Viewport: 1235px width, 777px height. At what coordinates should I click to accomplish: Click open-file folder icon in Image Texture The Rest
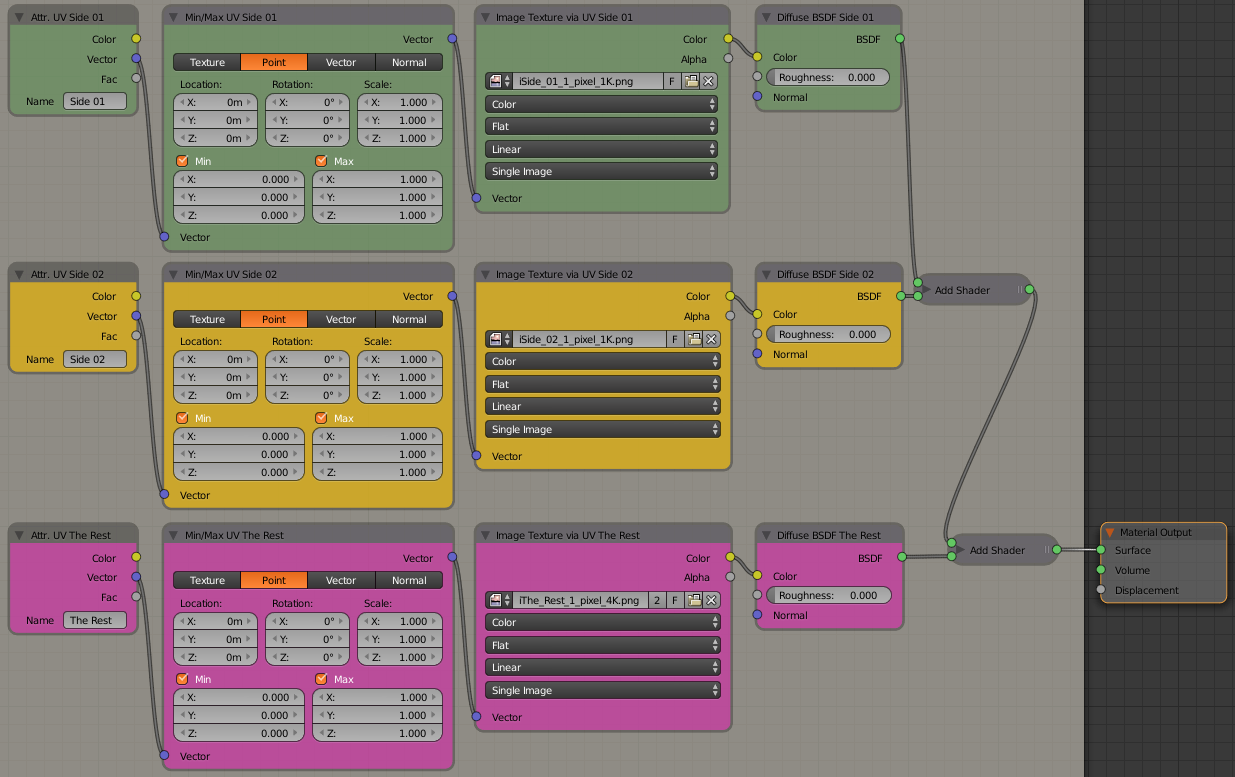click(692, 600)
